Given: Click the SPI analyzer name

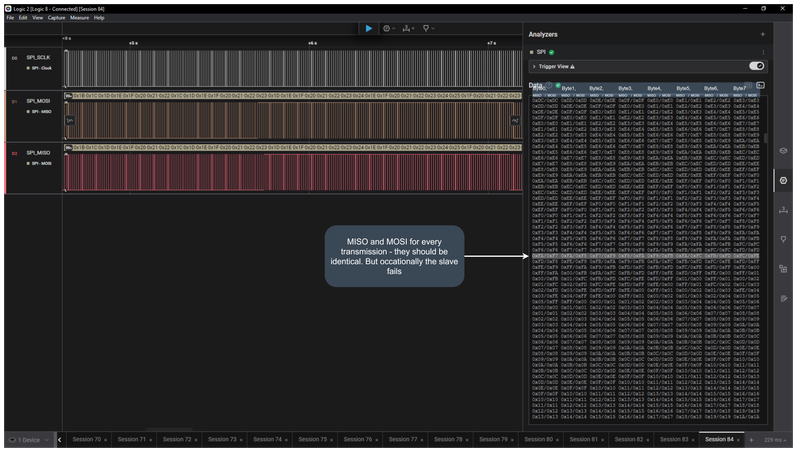Looking at the screenshot, I should click(x=541, y=52).
